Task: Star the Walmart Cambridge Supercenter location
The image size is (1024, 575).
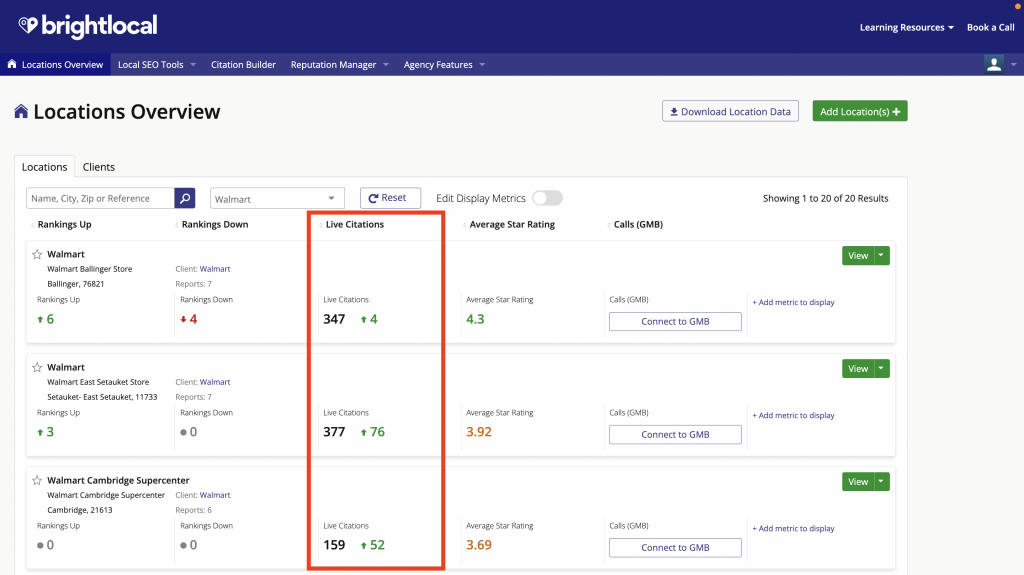Action: tap(37, 481)
